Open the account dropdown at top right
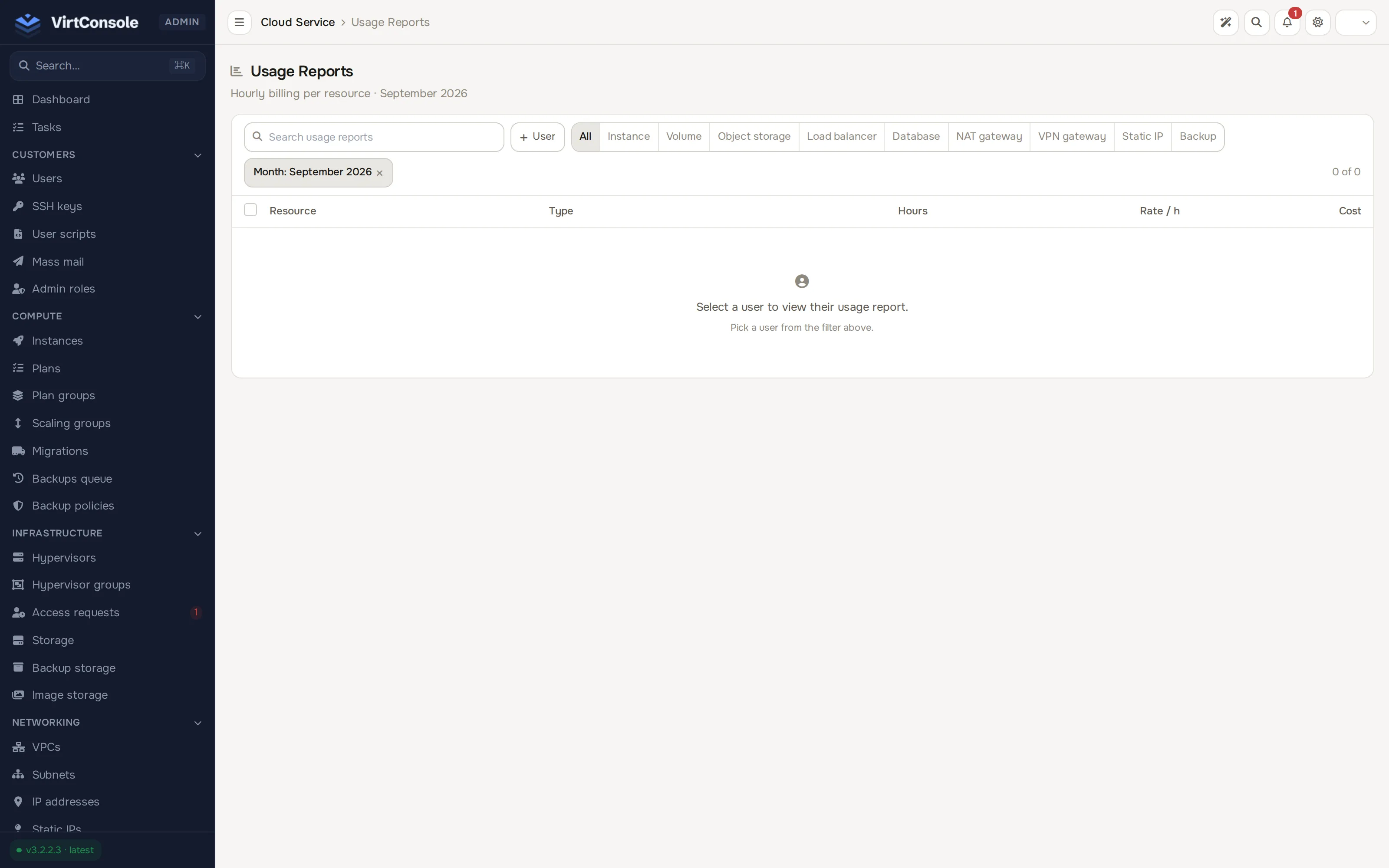 click(1356, 23)
